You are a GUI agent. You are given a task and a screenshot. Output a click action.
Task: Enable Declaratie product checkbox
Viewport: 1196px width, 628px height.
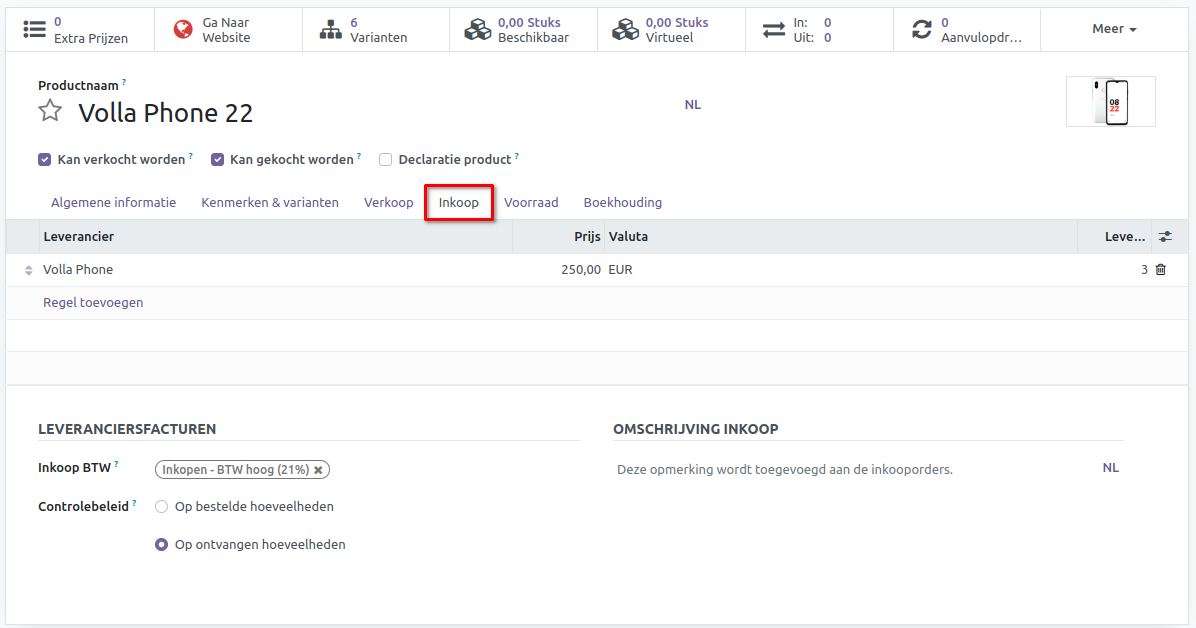(x=385, y=160)
